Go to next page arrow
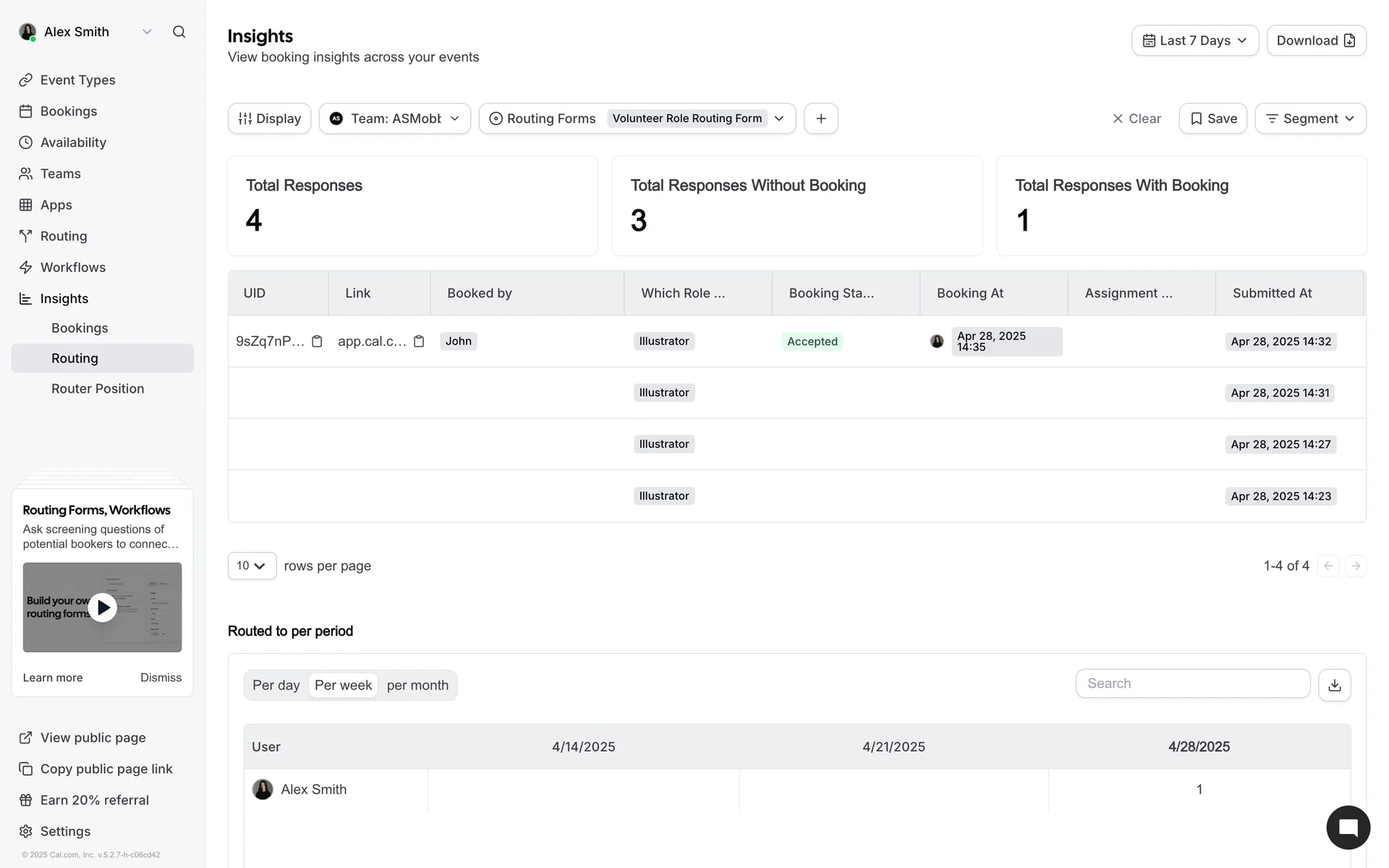This screenshot has height=868, width=1389. (1356, 566)
